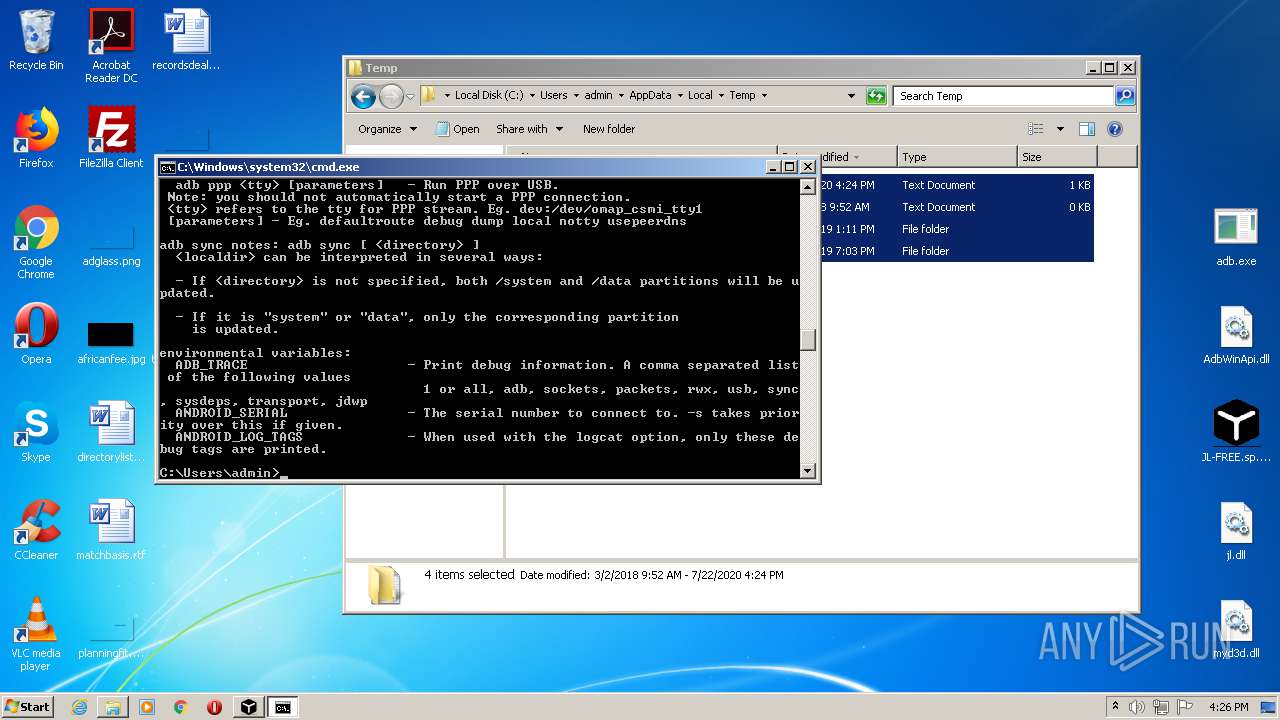1280x720 pixels.
Task: Select recordsdeal Word document on desktop
Action: pos(186,40)
